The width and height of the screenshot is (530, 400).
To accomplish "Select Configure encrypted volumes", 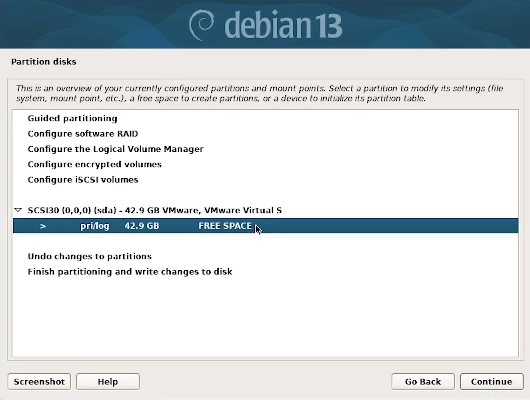I will point(95,164).
